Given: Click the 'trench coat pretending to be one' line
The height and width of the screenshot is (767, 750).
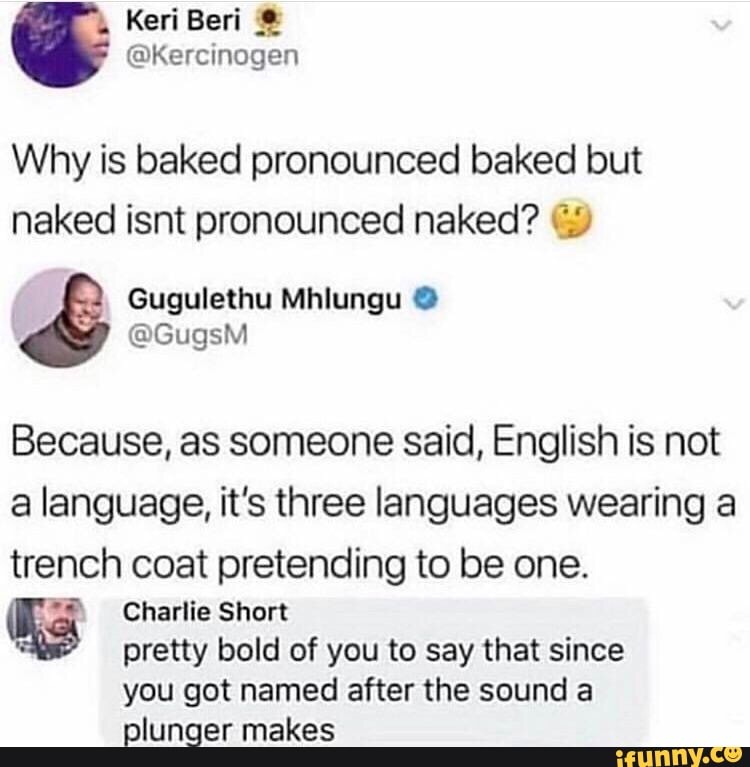Looking at the screenshot, I should (298, 564).
